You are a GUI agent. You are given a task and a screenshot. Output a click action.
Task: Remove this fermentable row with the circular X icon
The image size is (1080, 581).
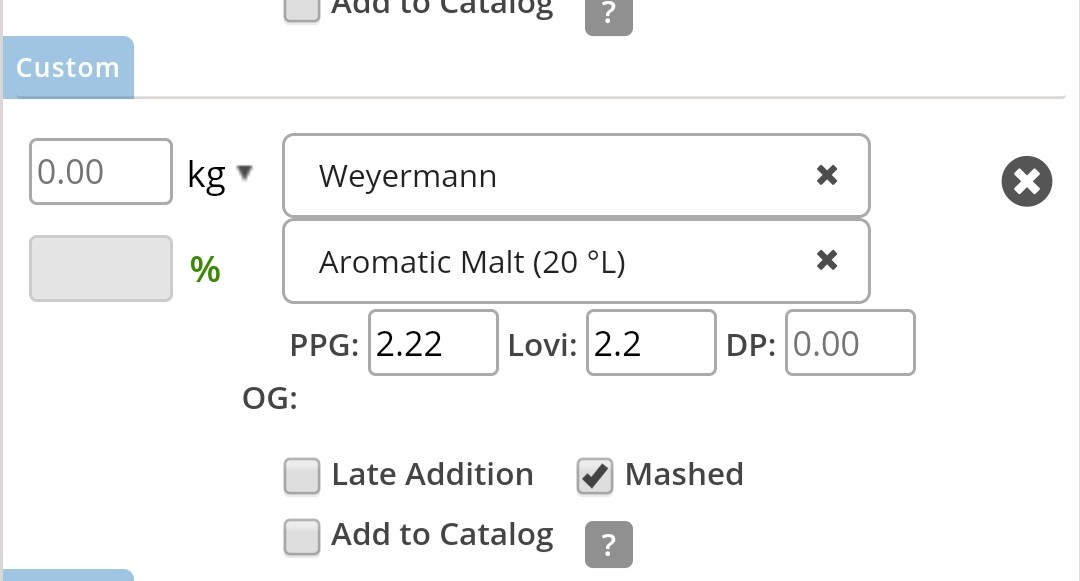(x=1026, y=181)
